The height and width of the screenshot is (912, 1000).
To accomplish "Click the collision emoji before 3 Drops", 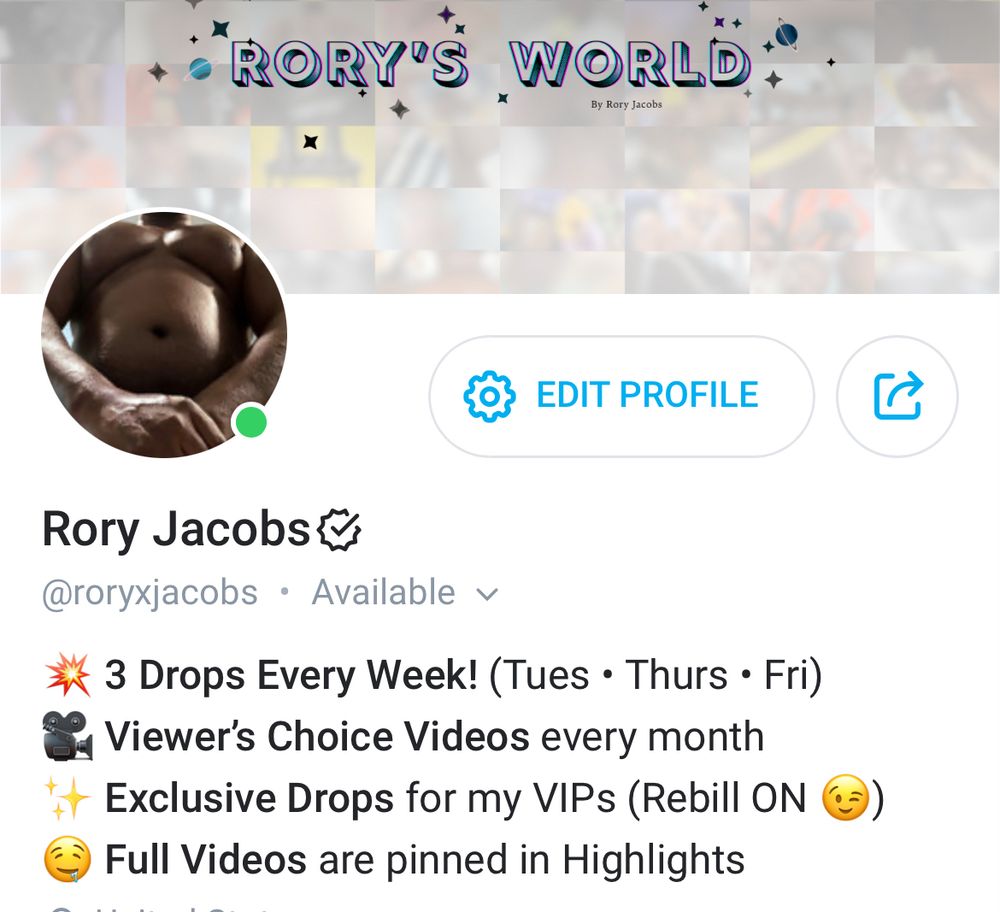I will 68,675.
